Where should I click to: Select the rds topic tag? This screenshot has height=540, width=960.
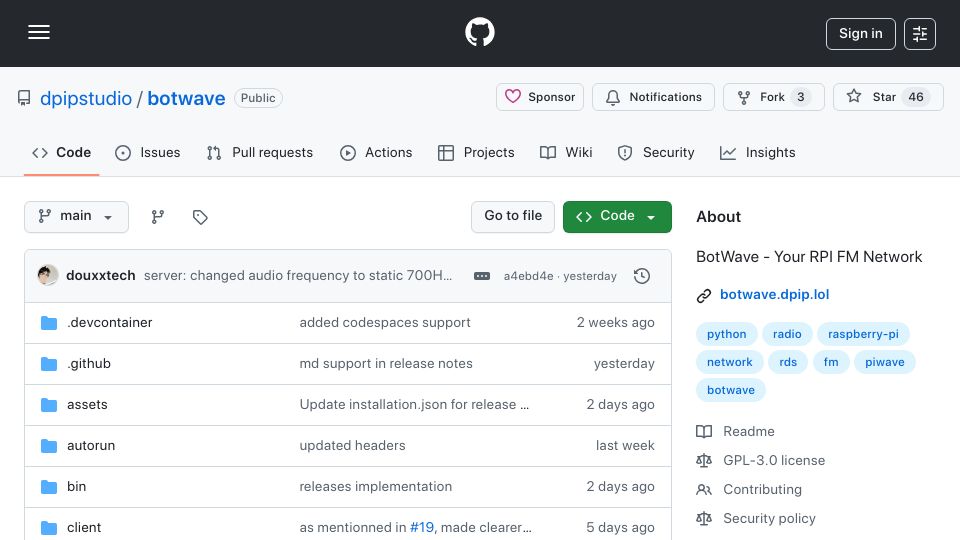(x=788, y=362)
